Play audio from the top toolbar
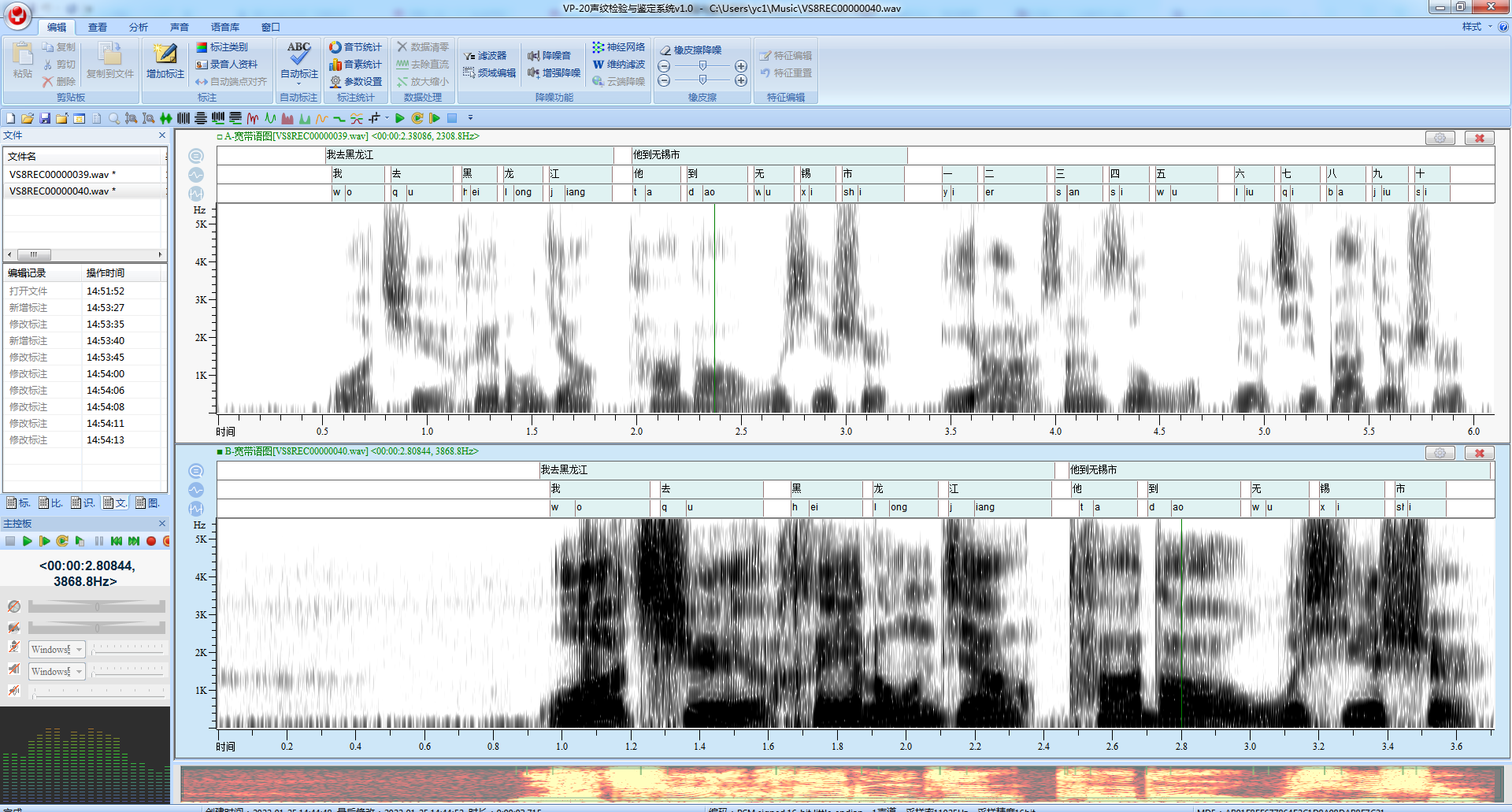 click(x=400, y=118)
